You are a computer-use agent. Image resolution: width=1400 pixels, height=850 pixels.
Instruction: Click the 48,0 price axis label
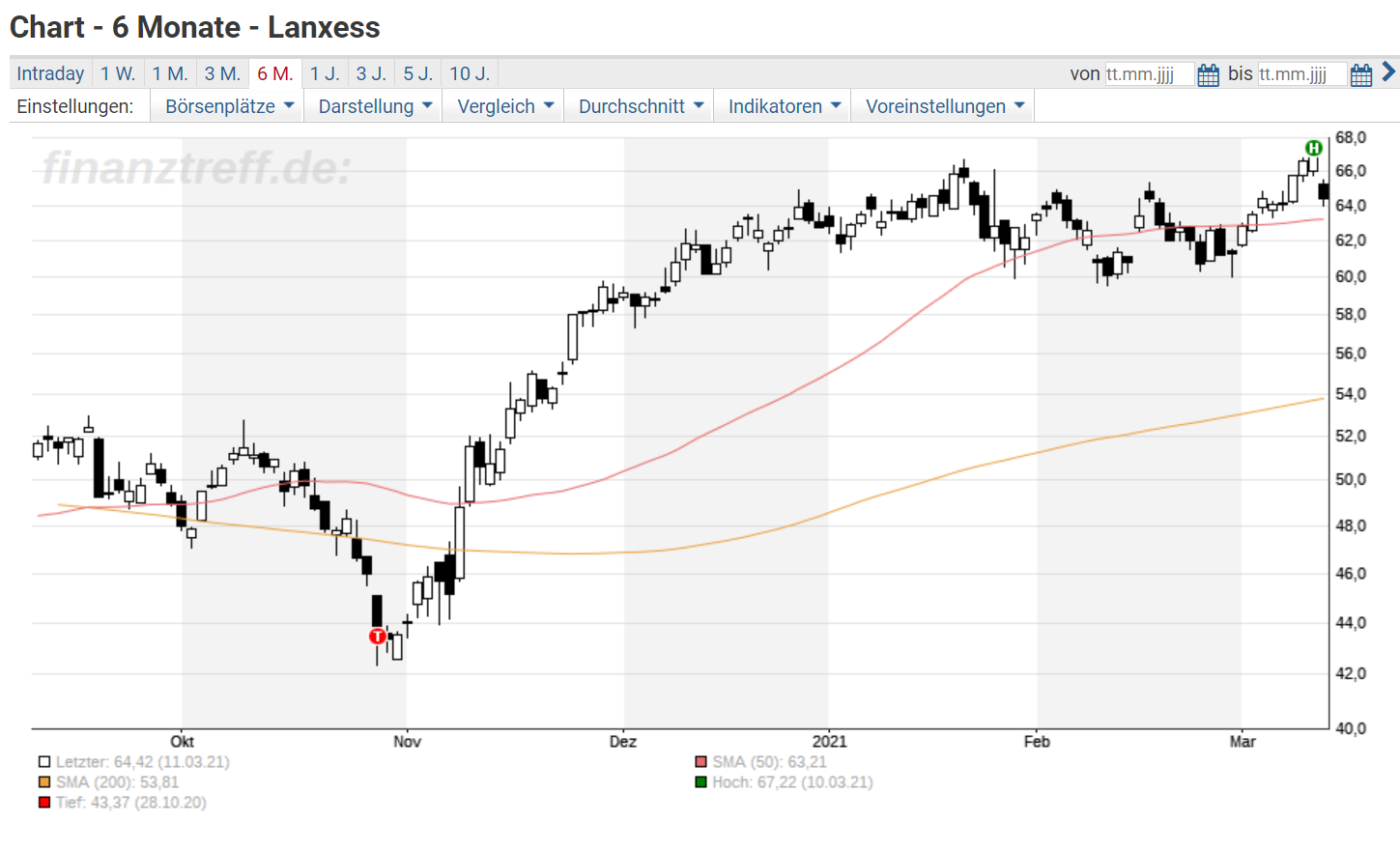click(1351, 525)
